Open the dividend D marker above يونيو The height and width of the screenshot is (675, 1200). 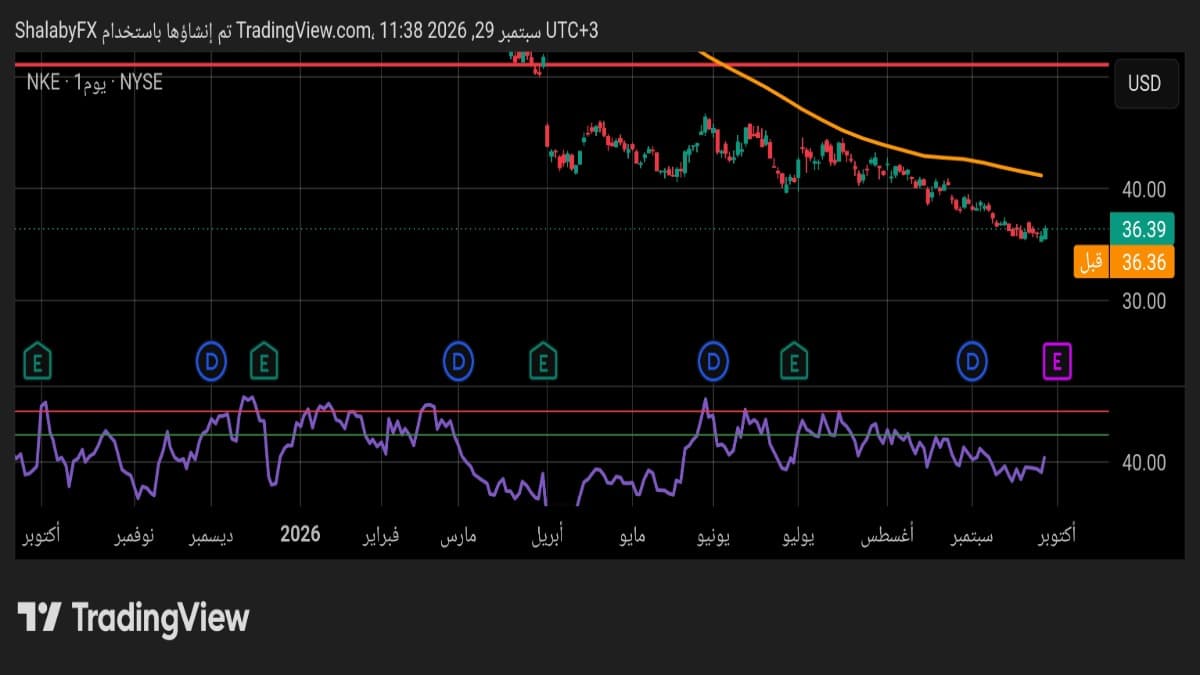[714, 360]
